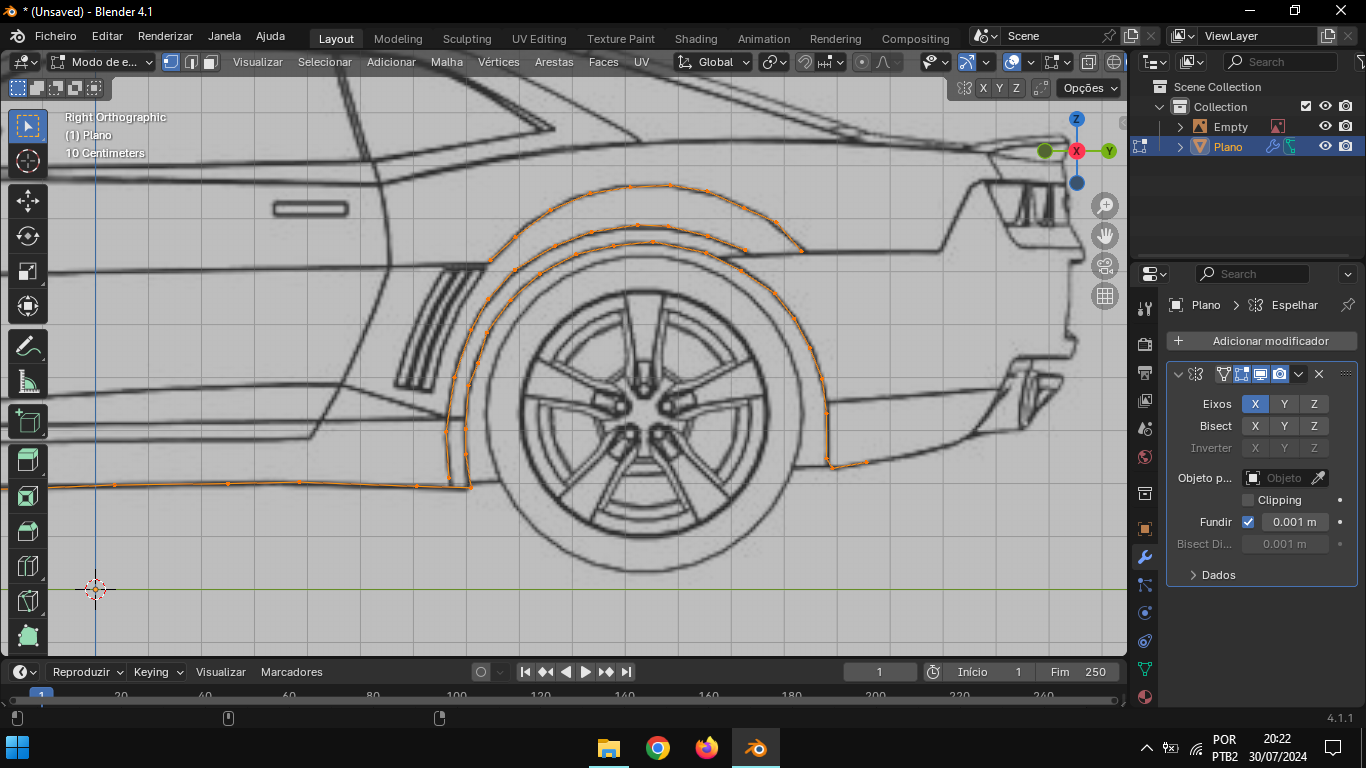Hide the Empty object in viewport

tap(1325, 127)
